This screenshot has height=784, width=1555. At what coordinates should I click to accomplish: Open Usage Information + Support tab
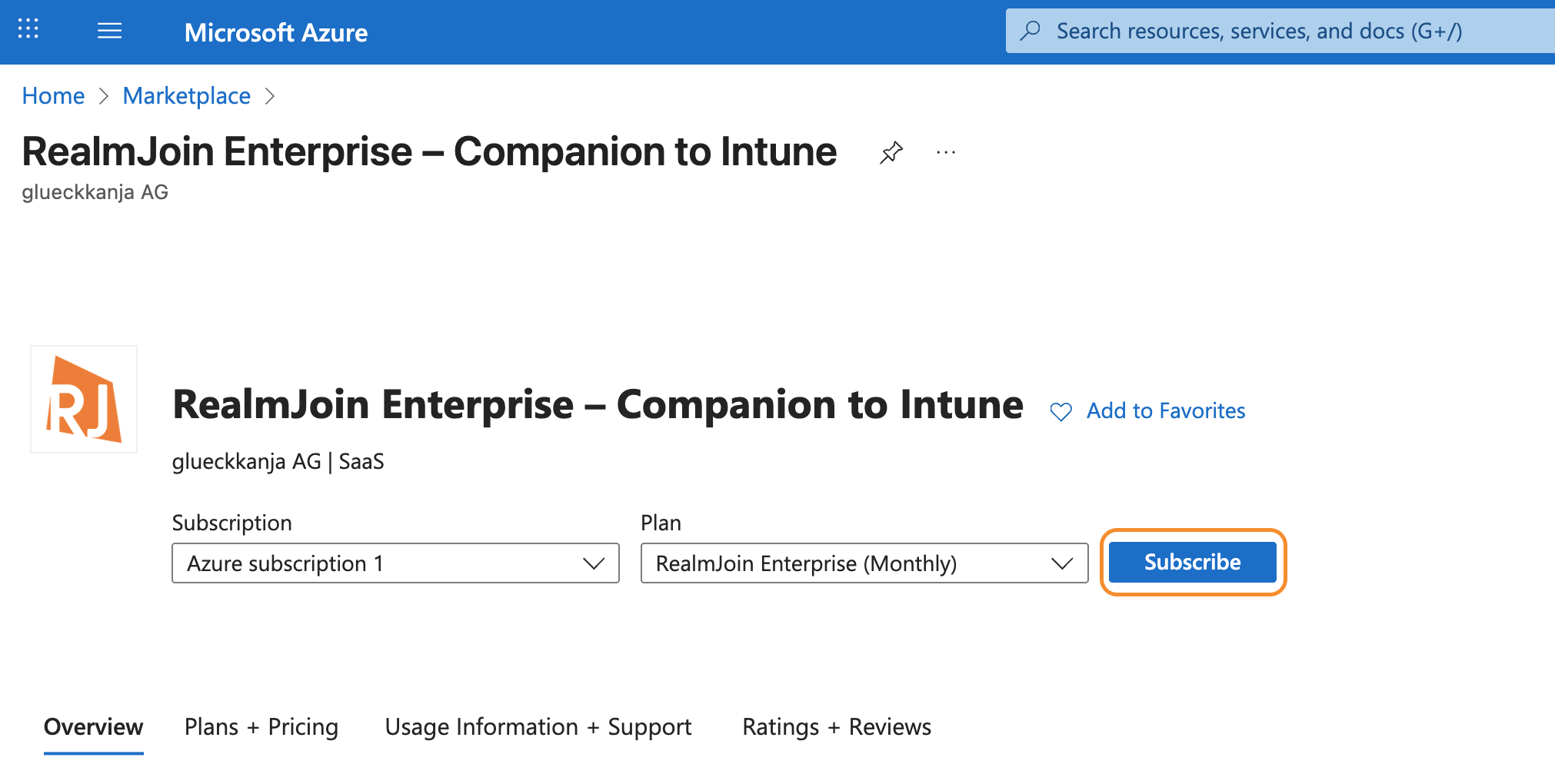pos(538,727)
